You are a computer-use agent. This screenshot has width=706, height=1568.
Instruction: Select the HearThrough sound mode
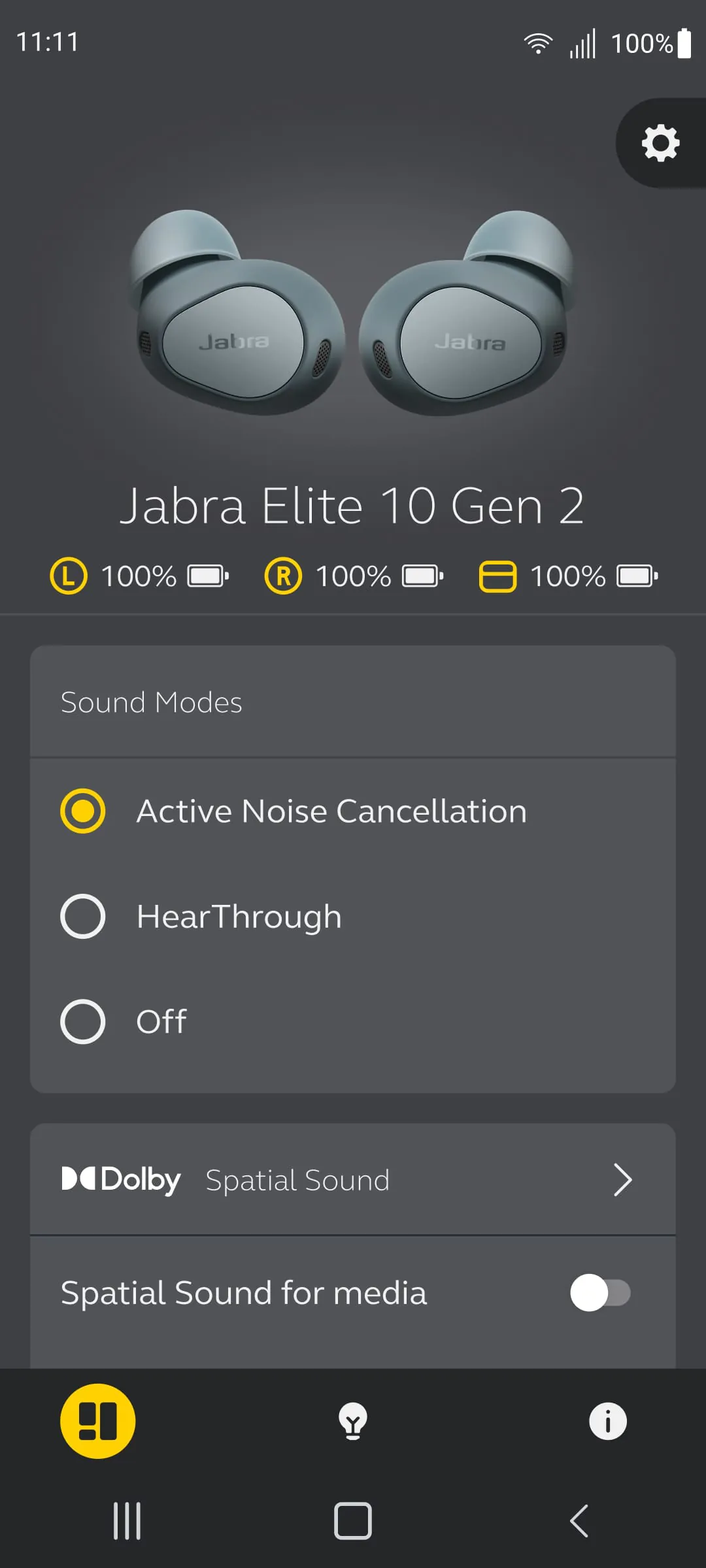click(84, 915)
